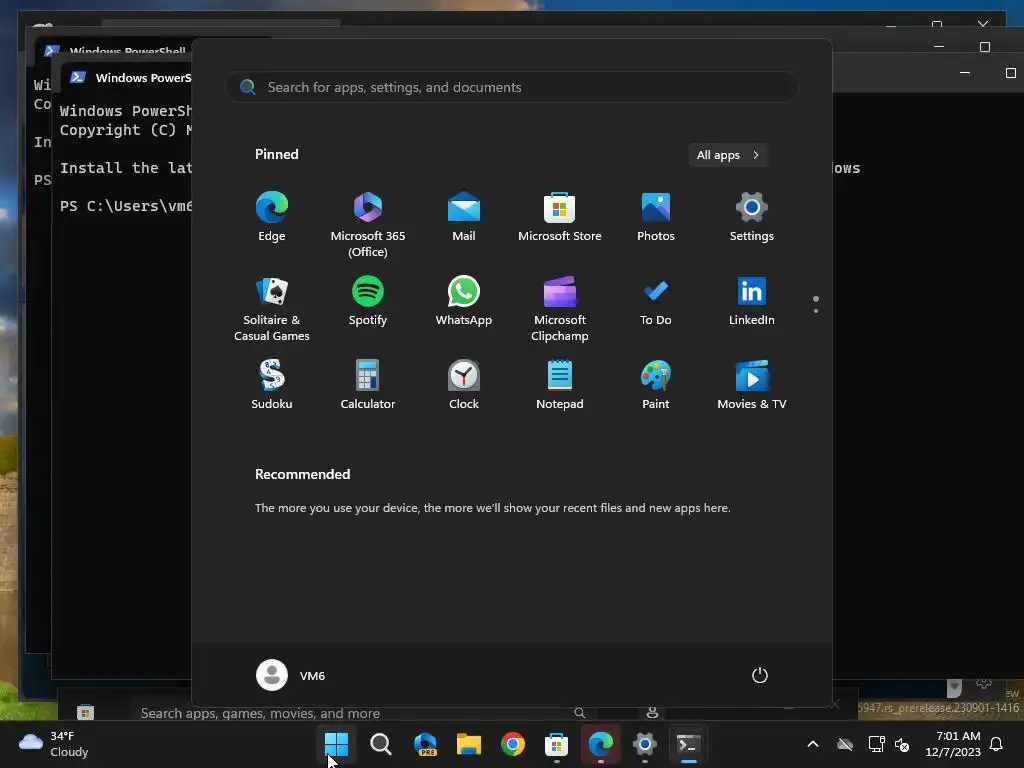Viewport: 1024px width, 768px height.
Task: Open the muted volume tray icon
Action: pos(902,744)
